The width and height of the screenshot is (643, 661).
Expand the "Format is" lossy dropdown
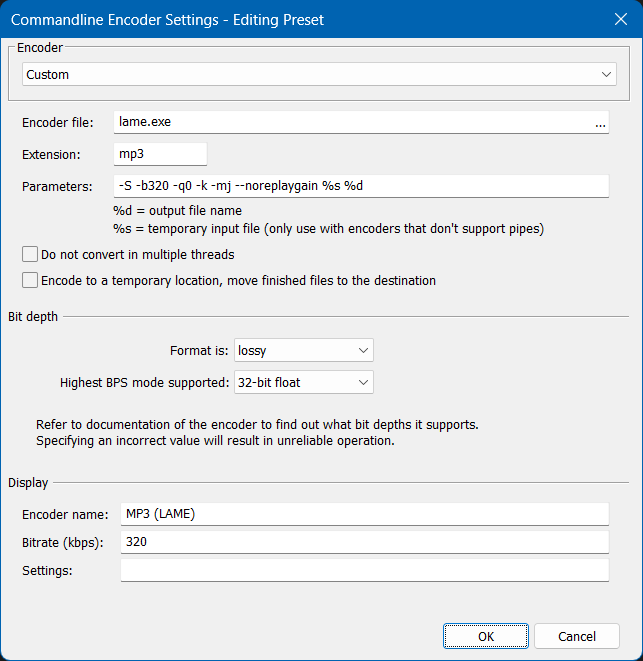click(x=303, y=350)
